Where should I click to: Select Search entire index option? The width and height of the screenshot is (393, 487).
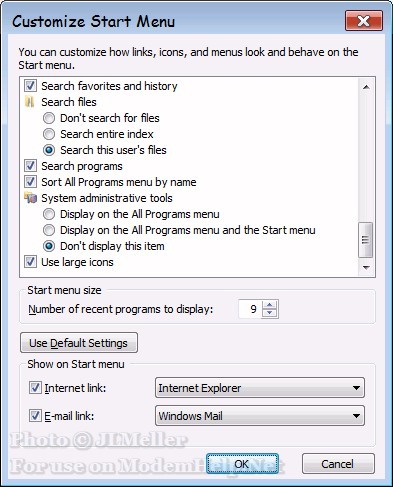49,134
